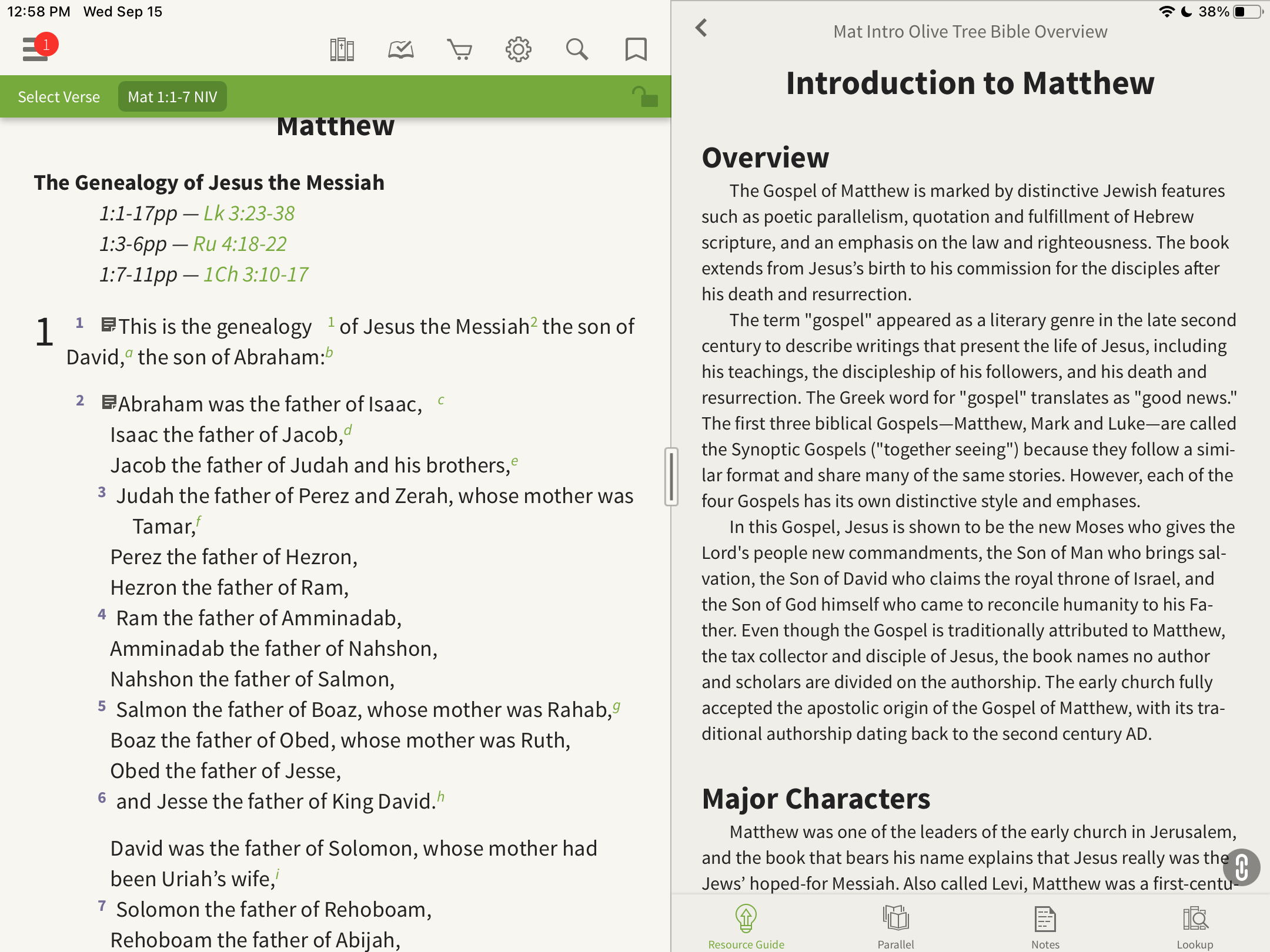Image resolution: width=1270 pixels, height=952 pixels.
Task: Tap line 'Obed the father of Jesse,'
Action: click(226, 770)
